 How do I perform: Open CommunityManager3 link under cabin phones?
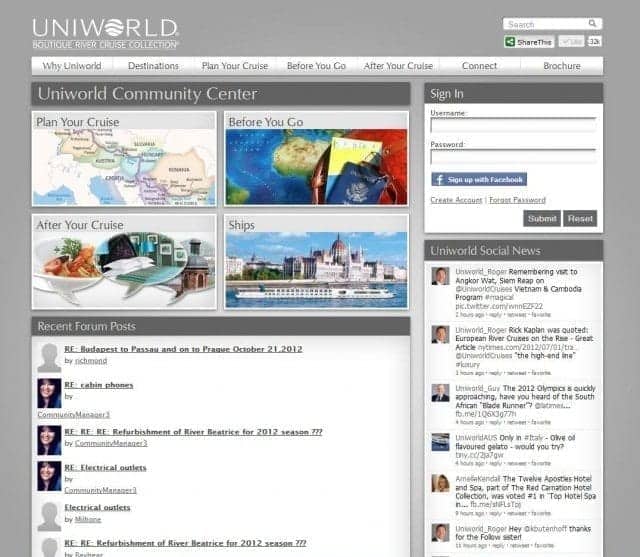click(74, 415)
